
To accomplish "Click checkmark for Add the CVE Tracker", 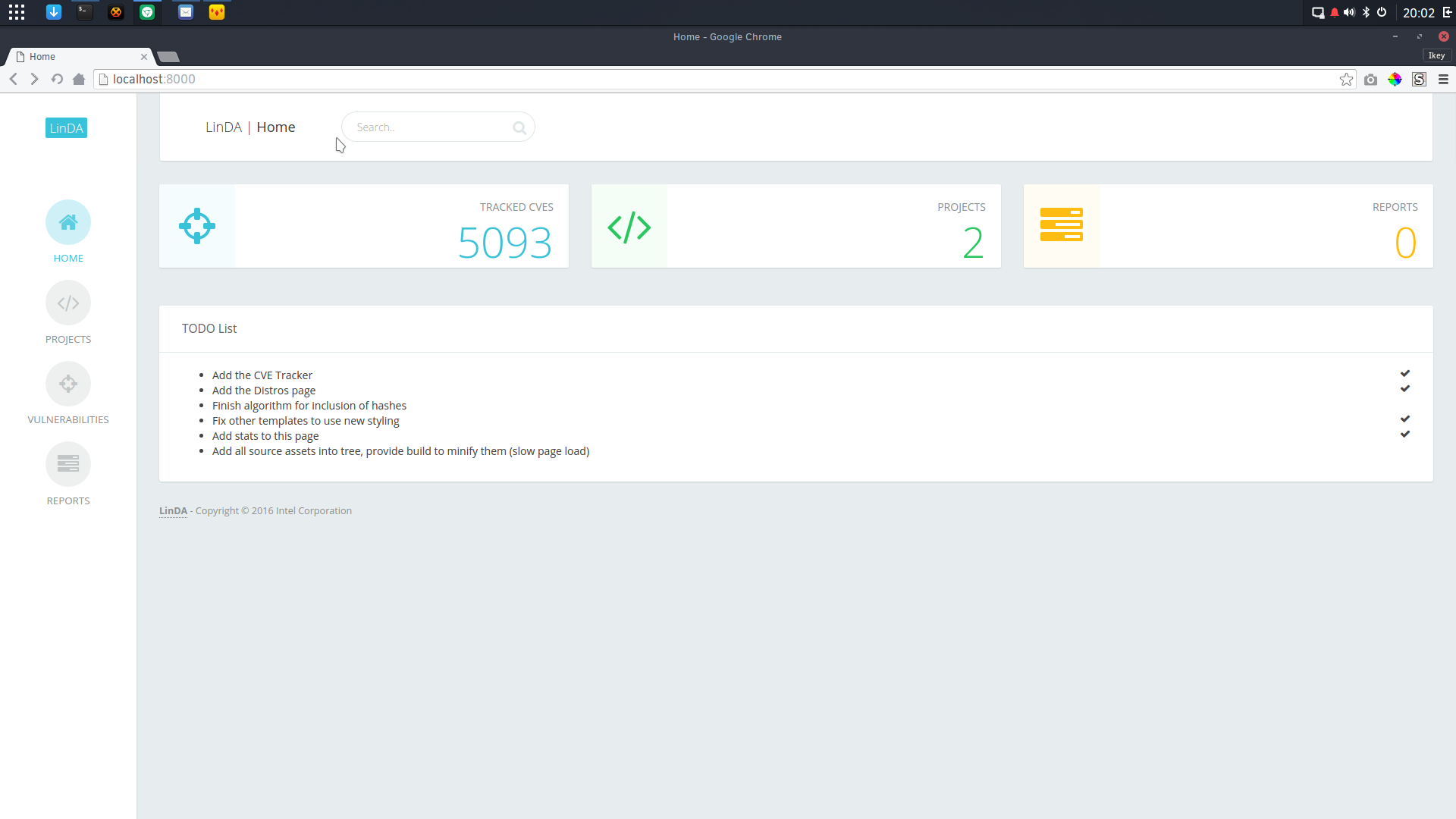I will click(1405, 374).
